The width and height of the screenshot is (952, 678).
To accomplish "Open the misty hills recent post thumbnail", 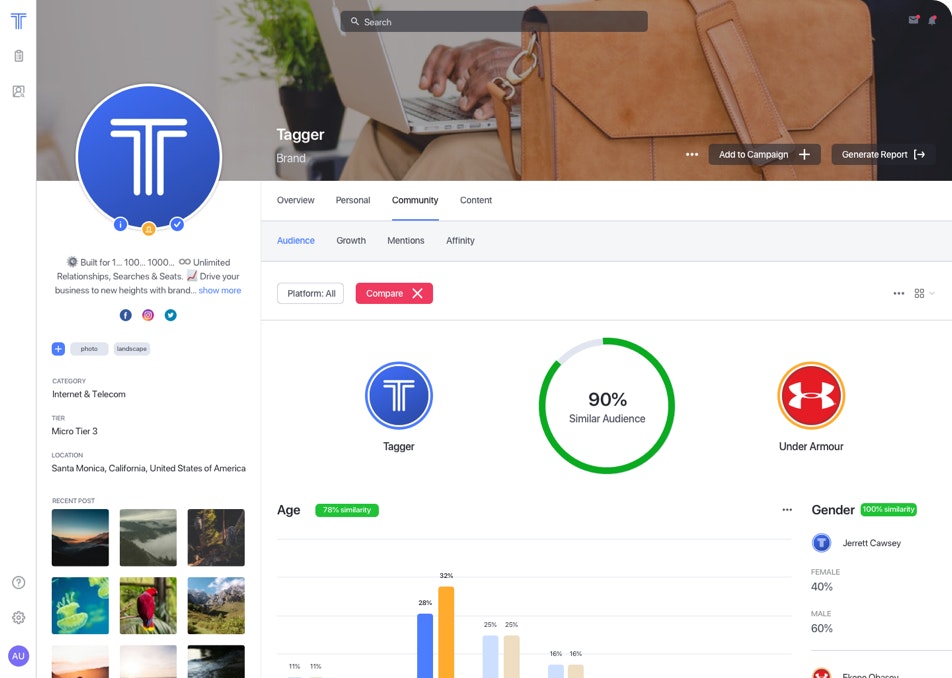I will point(148,538).
